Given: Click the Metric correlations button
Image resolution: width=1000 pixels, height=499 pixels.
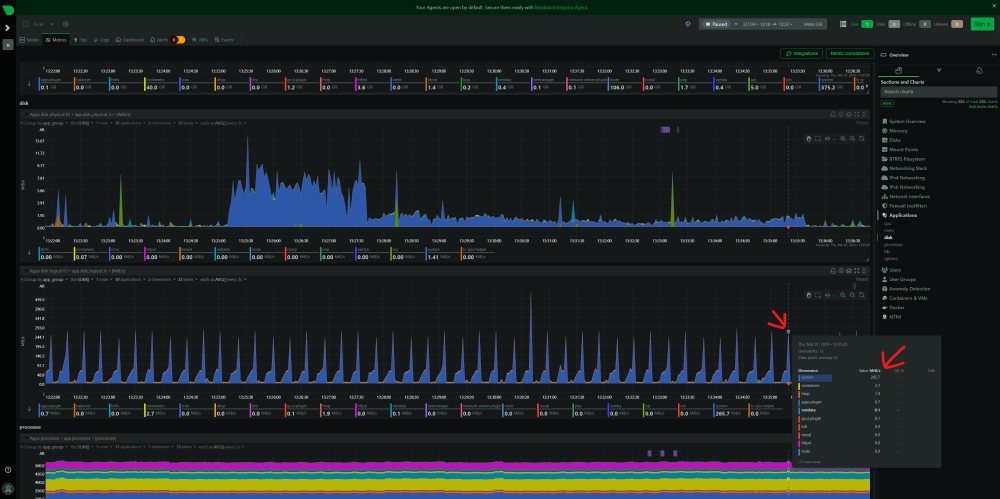Looking at the screenshot, I should [849, 54].
